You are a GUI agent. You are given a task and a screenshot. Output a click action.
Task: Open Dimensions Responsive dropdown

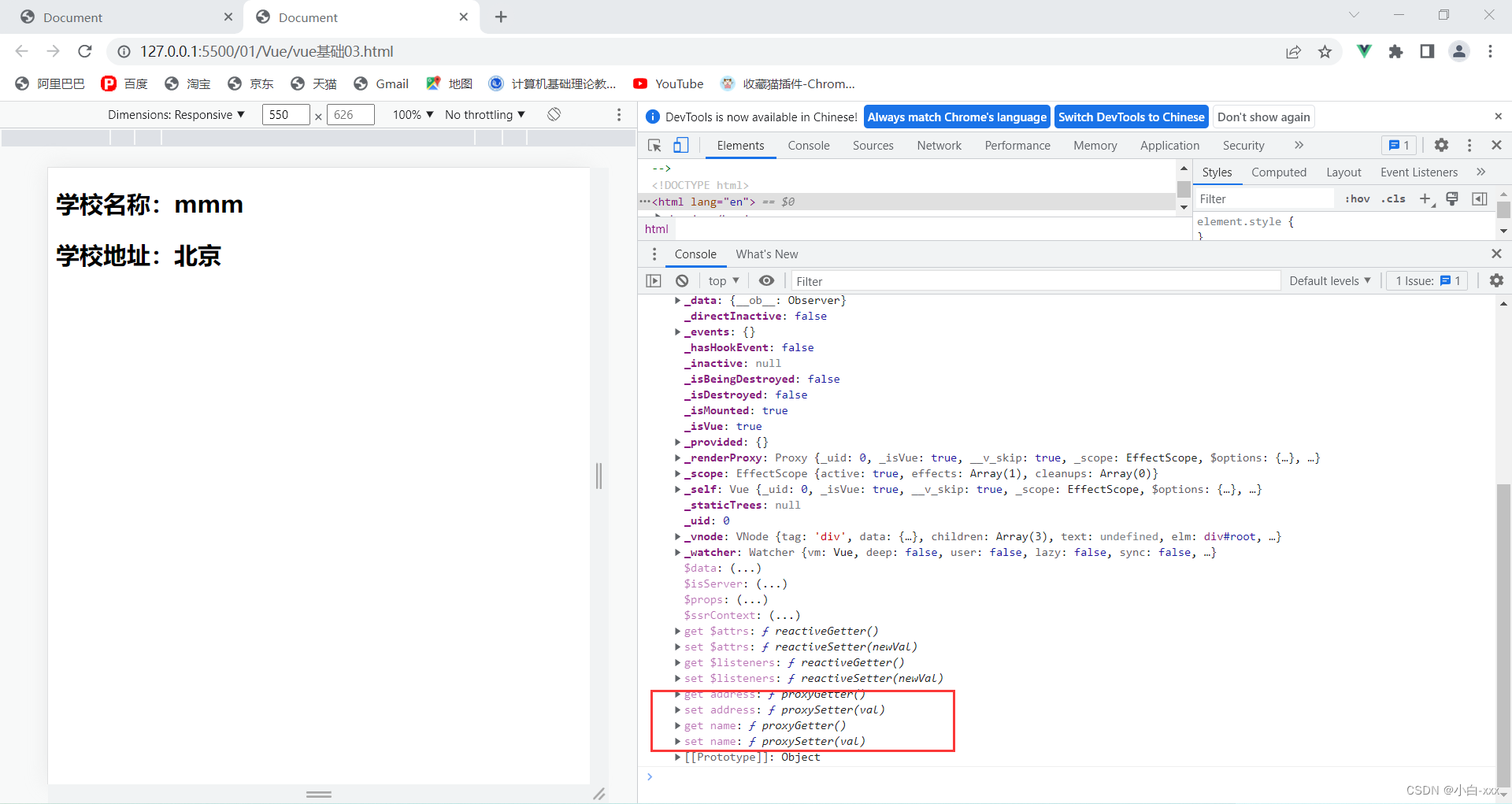[x=176, y=115]
